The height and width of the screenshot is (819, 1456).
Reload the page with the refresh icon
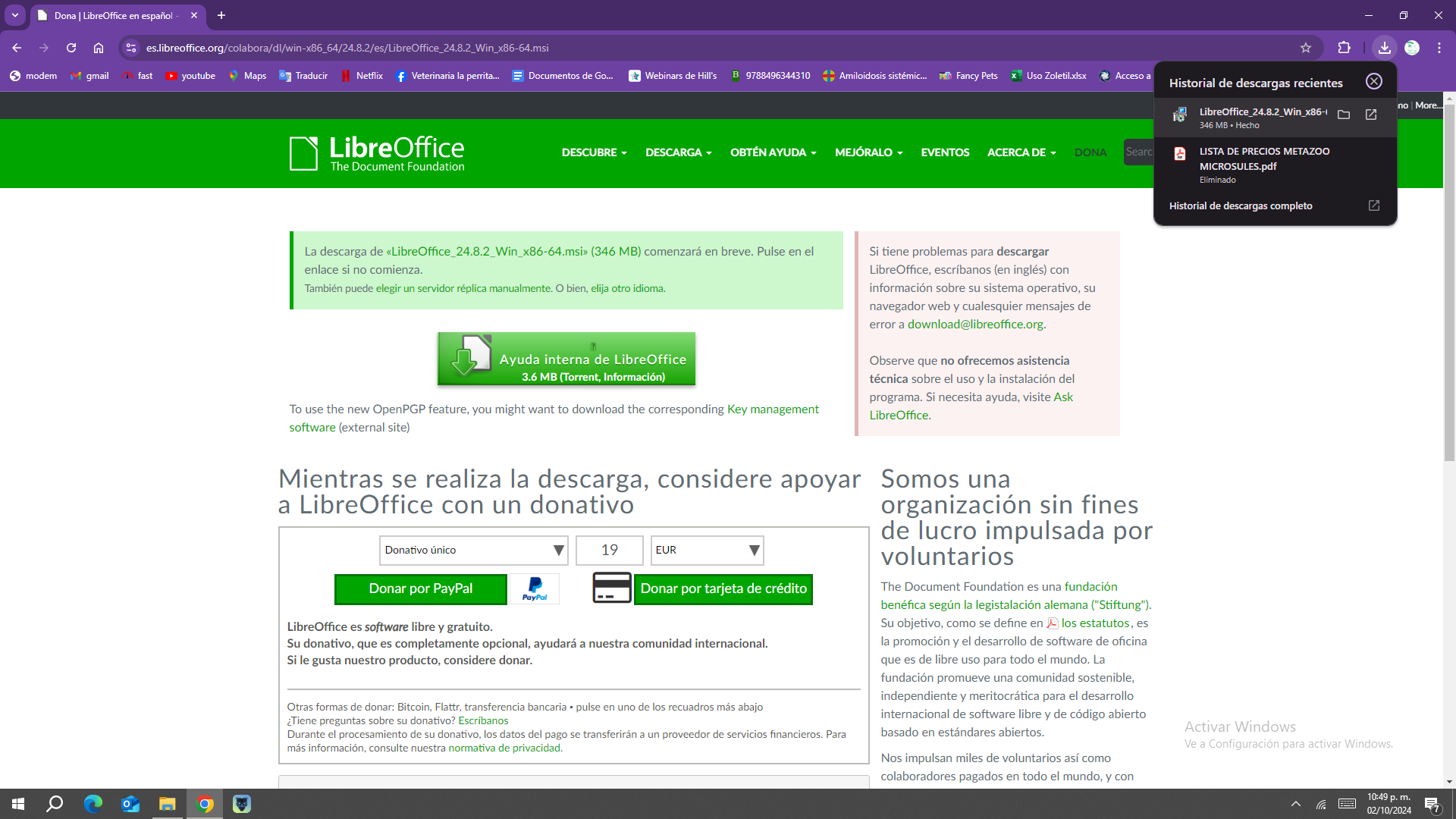71,48
